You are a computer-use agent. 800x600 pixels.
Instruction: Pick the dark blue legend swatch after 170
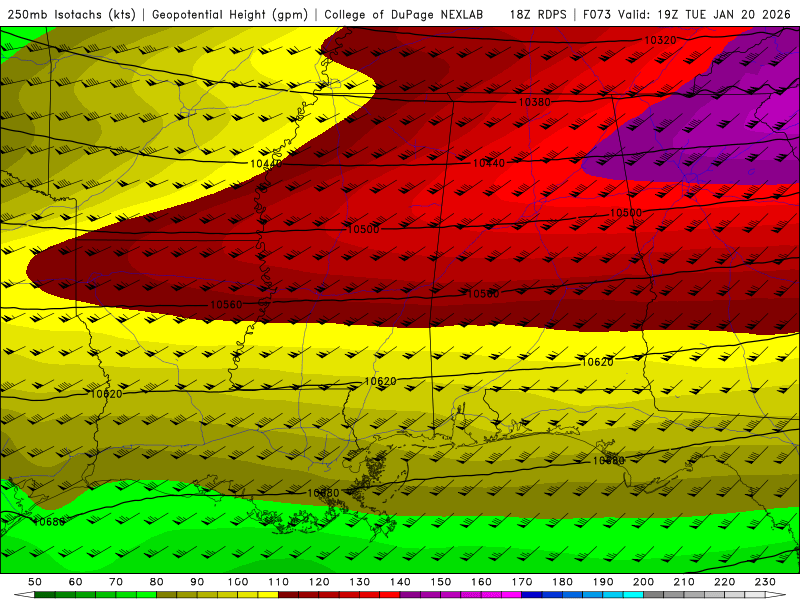[532, 595]
